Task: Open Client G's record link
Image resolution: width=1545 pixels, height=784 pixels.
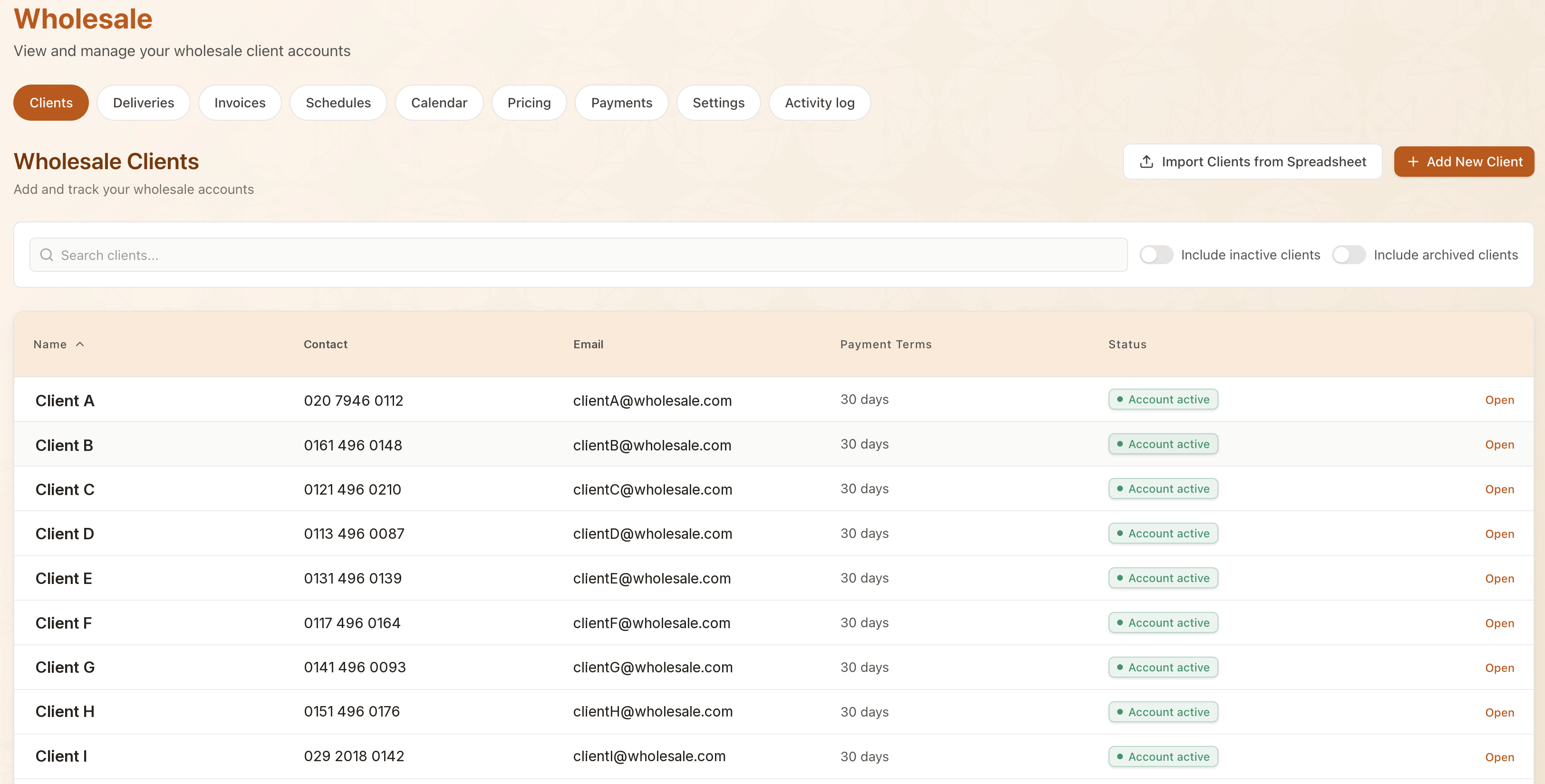Action: pyautogui.click(x=1499, y=668)
